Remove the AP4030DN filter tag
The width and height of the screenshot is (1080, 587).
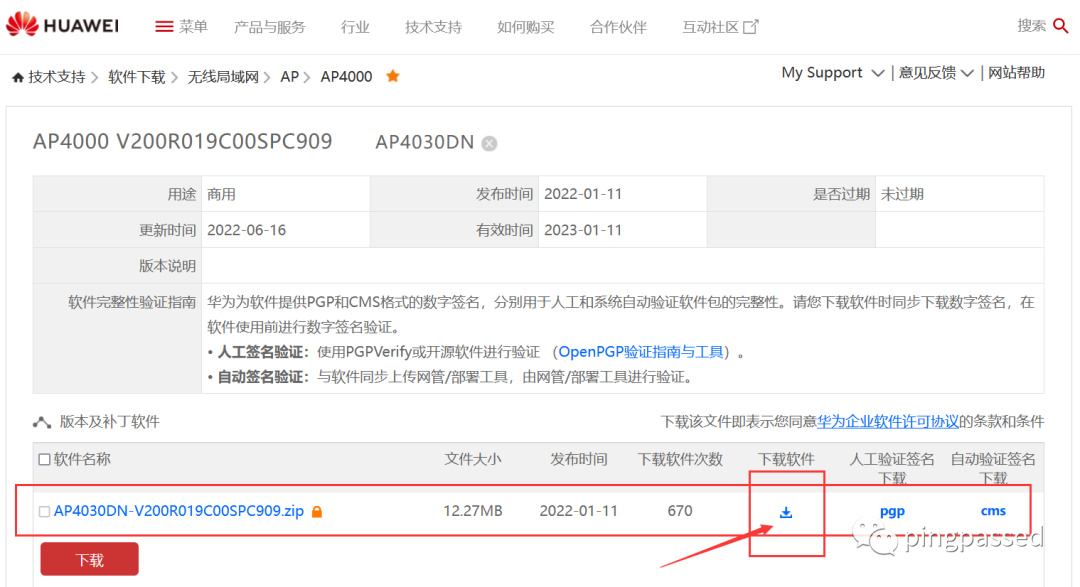coord(489,143)
